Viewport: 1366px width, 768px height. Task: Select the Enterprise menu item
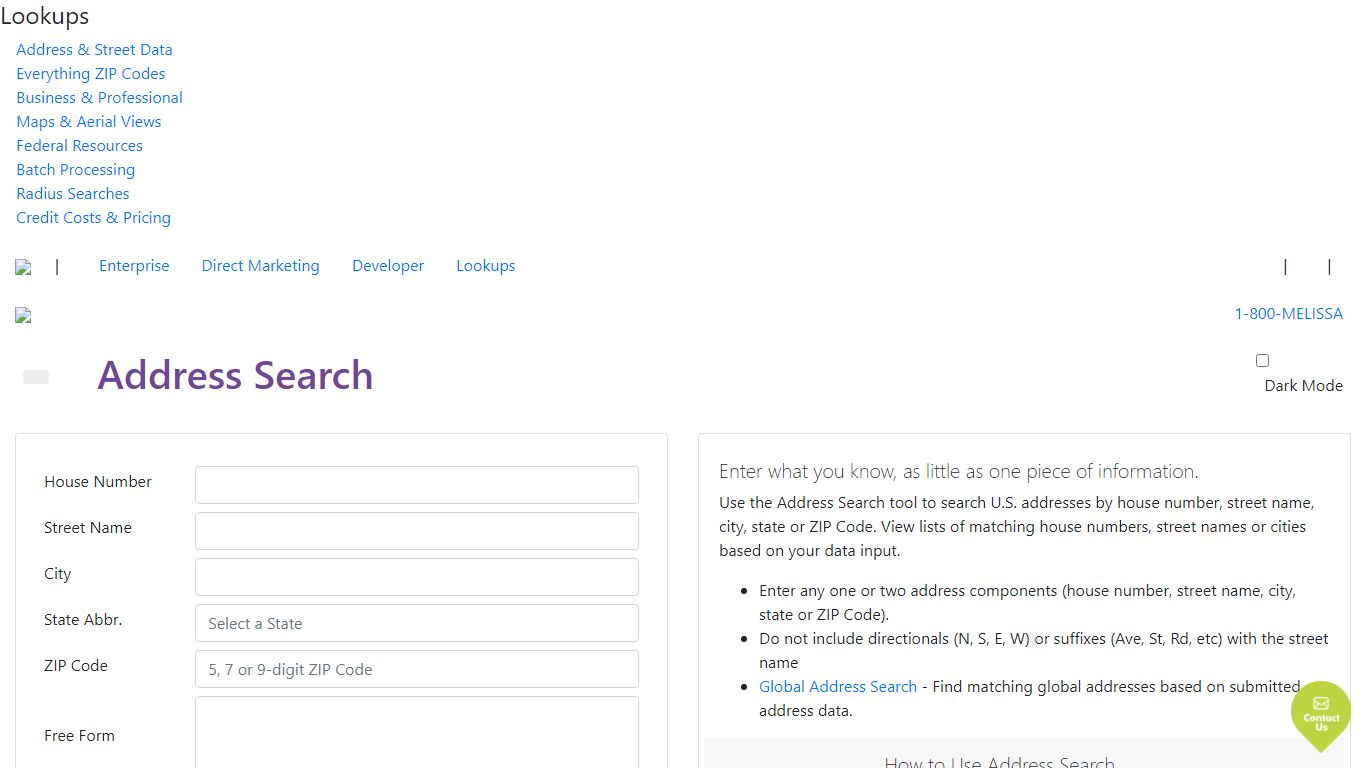click(134, 265)
